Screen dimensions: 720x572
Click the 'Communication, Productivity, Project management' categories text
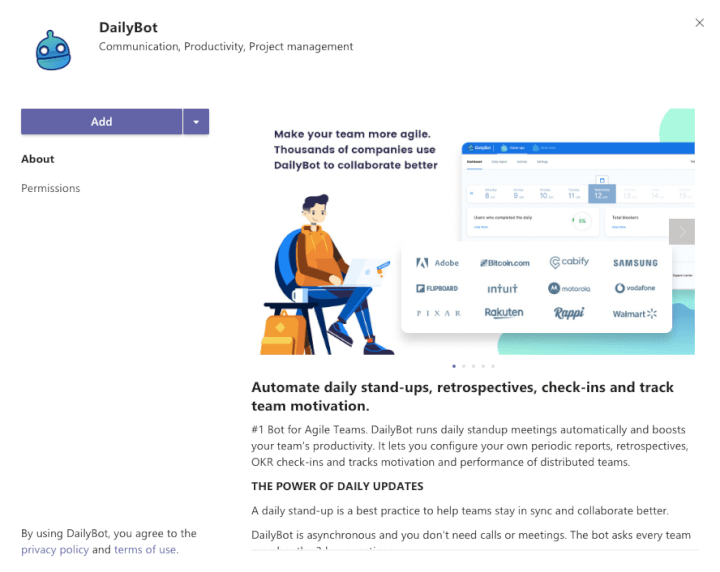(x=226, y=46)
